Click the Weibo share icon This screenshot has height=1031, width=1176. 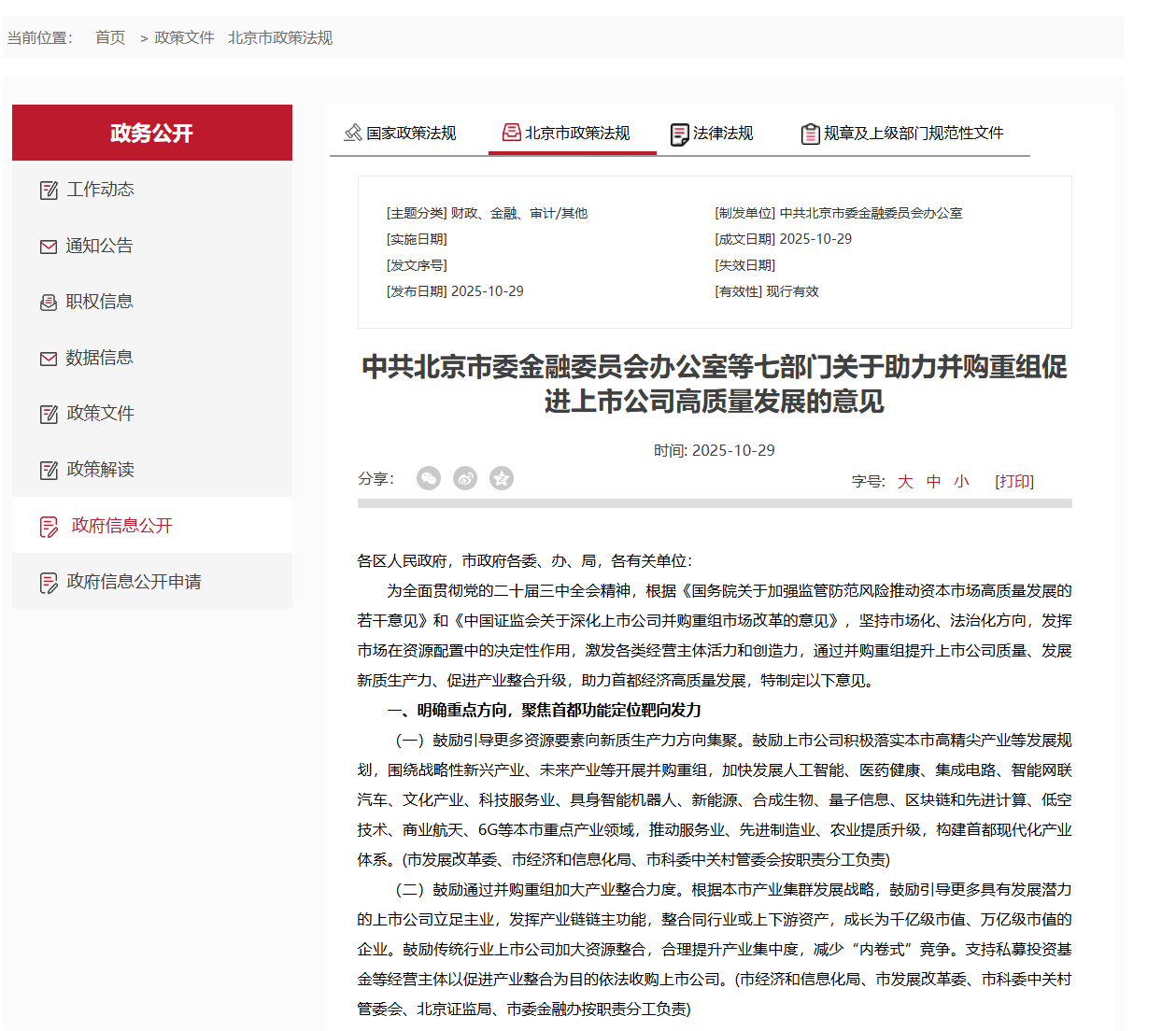[465, 478]
